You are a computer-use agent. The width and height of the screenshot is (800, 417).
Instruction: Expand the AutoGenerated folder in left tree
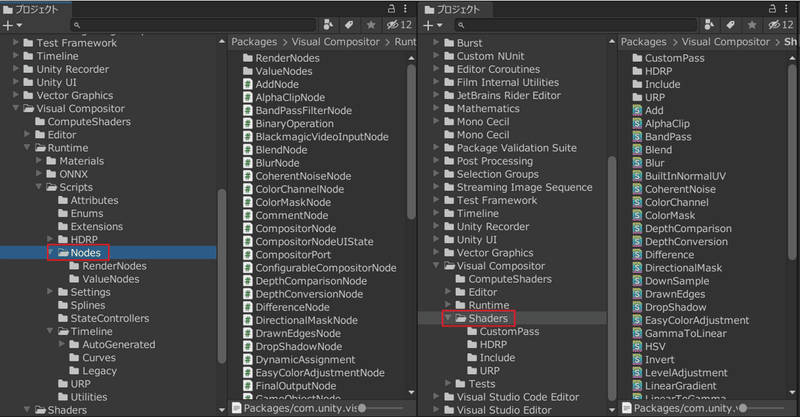click(62, 344)
